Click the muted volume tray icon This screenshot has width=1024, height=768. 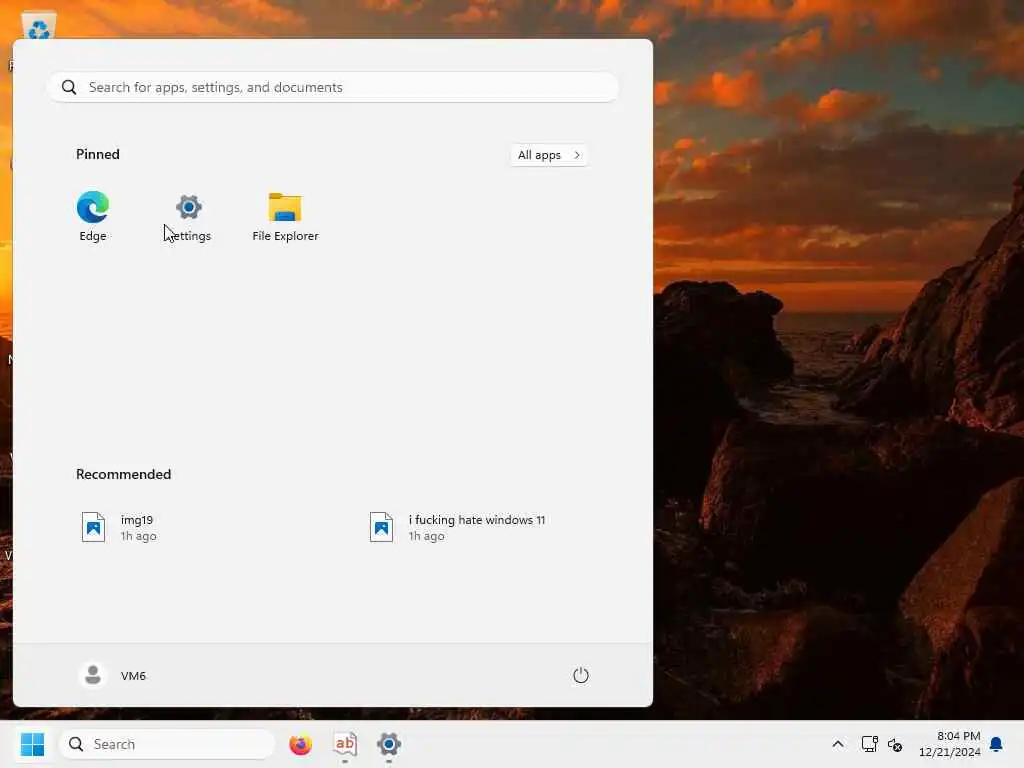click(895, 744)
